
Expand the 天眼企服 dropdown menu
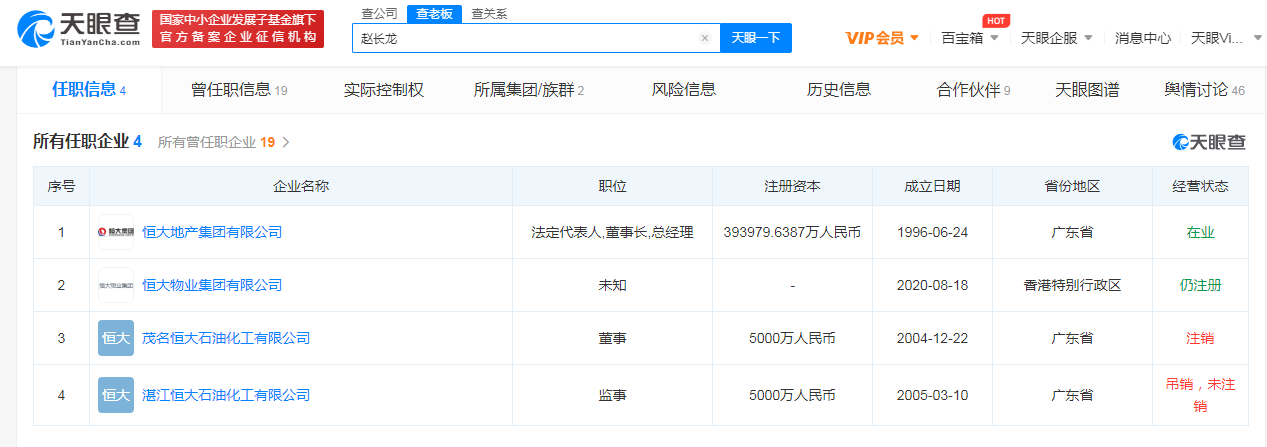click(1056, 38)
